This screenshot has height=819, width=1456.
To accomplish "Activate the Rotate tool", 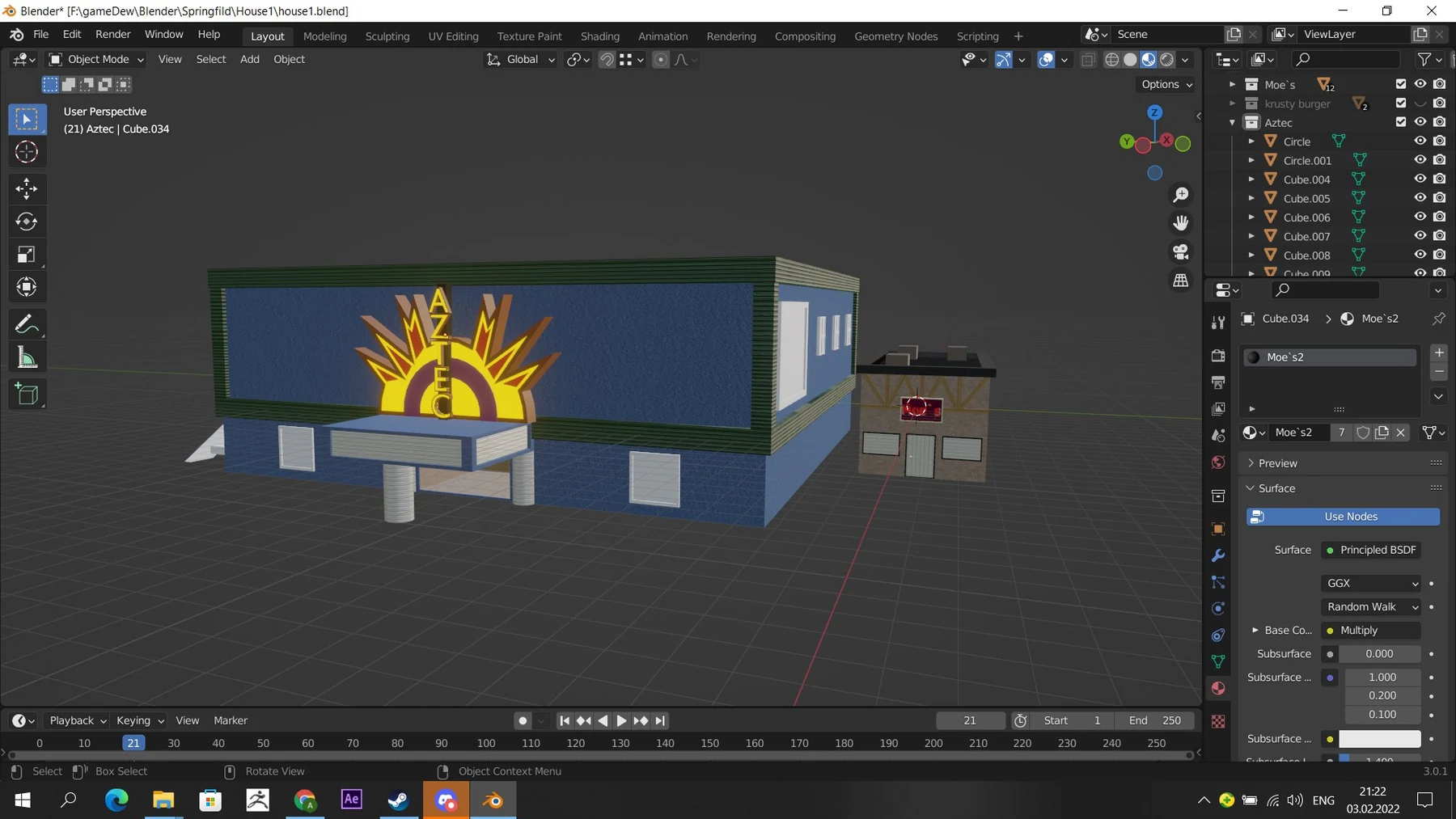I will [27, 222].
